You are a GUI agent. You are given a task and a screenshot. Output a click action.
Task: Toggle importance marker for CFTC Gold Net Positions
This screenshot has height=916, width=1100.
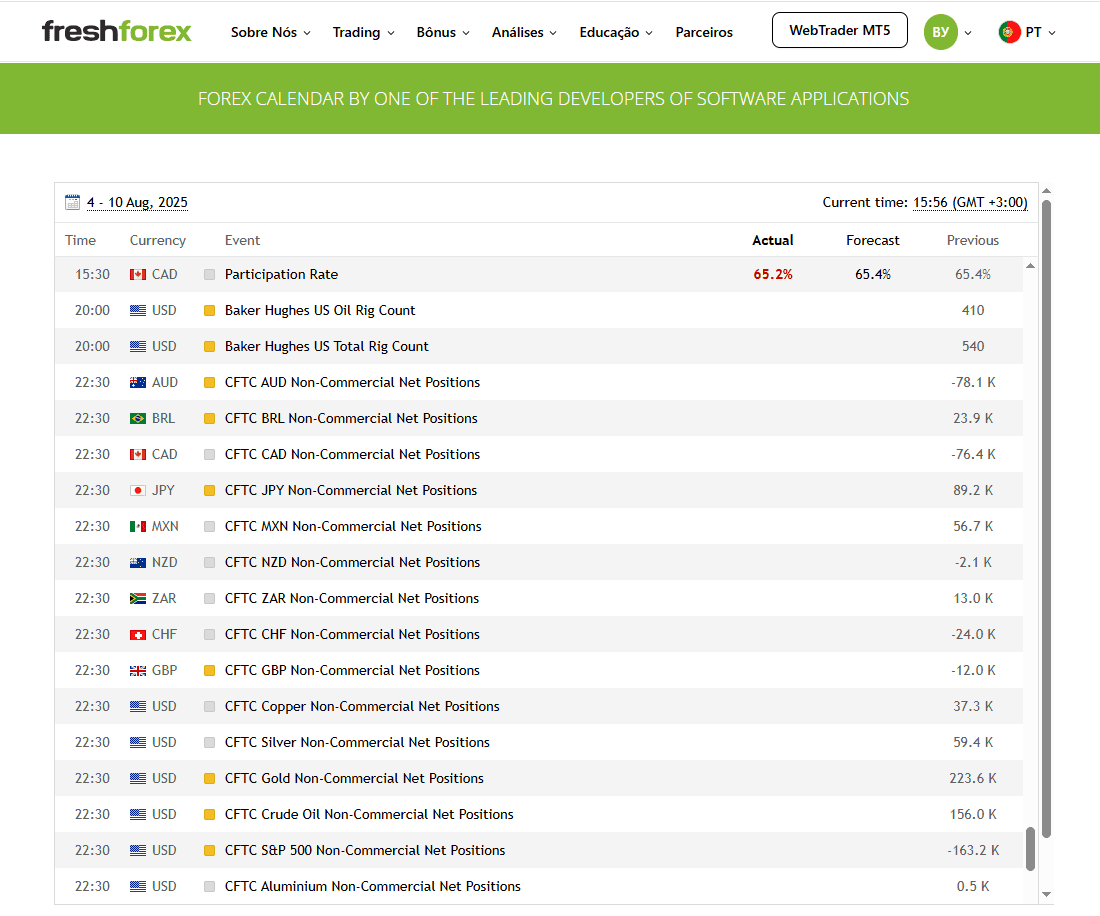point(209,779)
